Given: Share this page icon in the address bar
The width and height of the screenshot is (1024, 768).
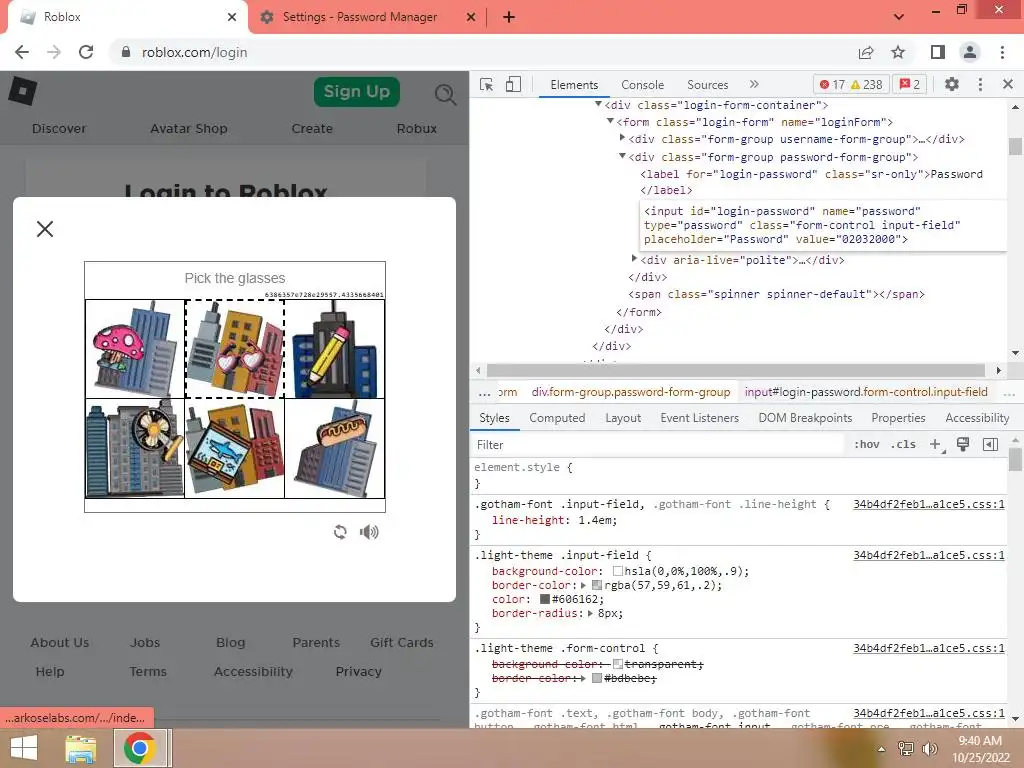Looking at the screenshot, I should point(866,52).
